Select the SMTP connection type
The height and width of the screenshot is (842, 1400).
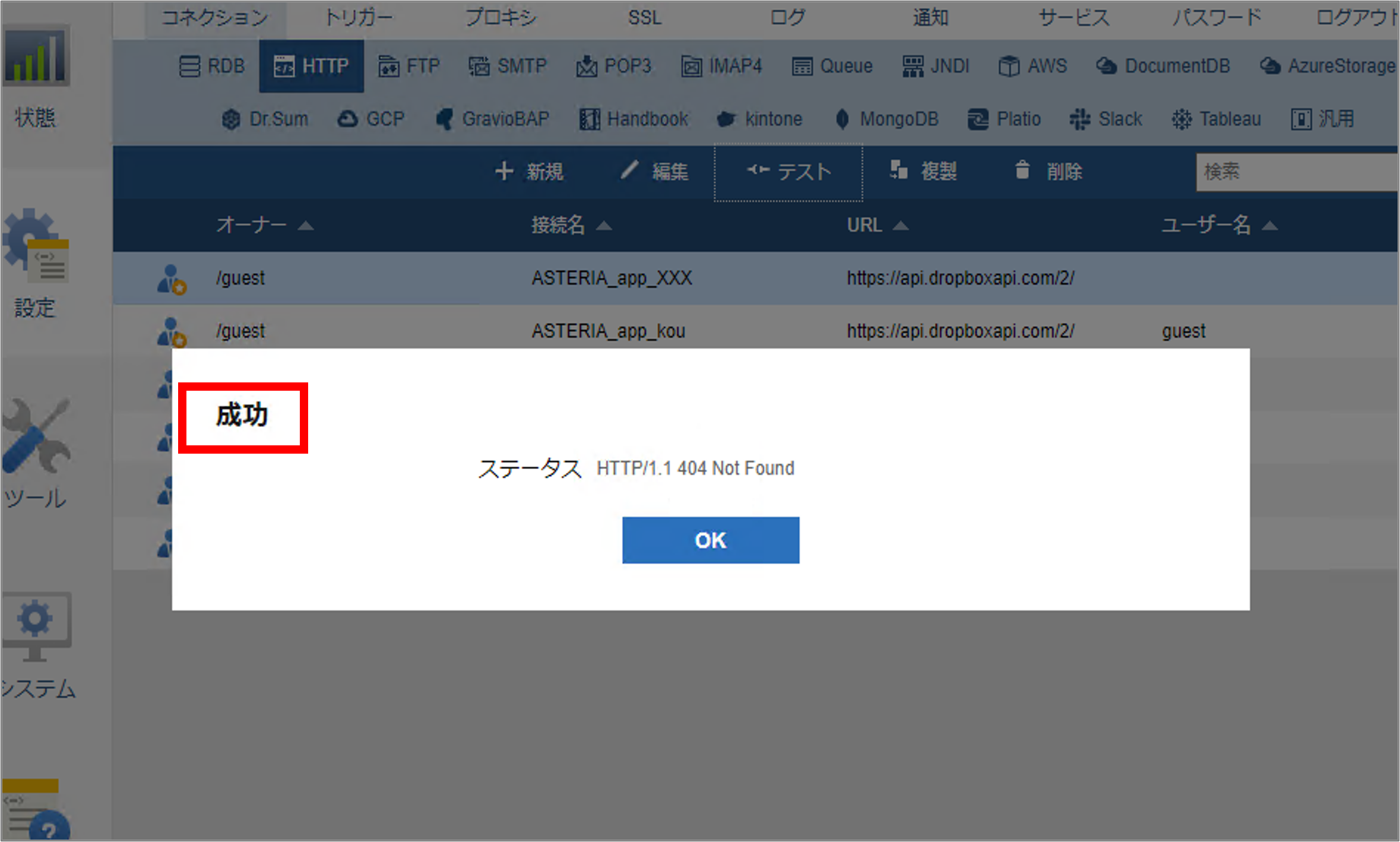(x=507, y=66)
